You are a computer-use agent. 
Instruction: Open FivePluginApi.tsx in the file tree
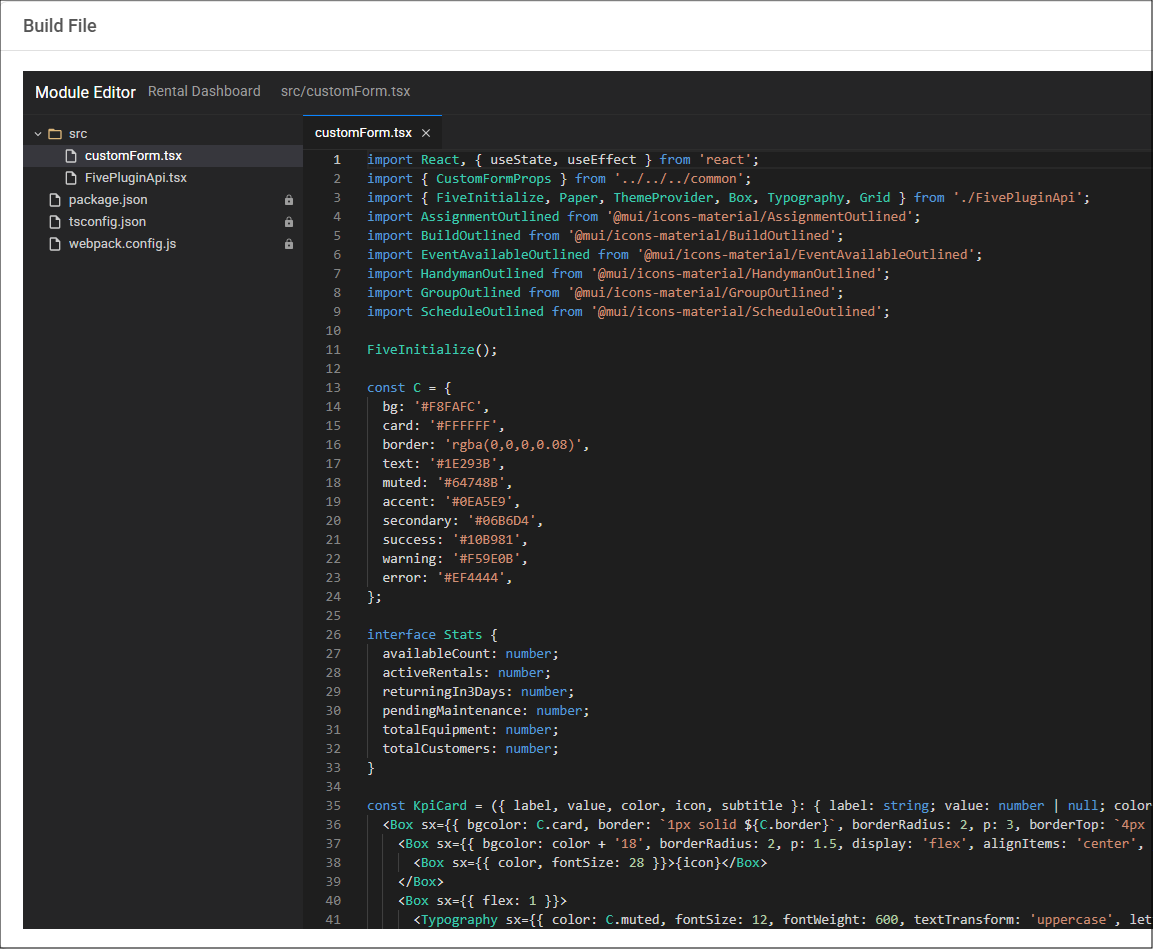coord(163,178)
